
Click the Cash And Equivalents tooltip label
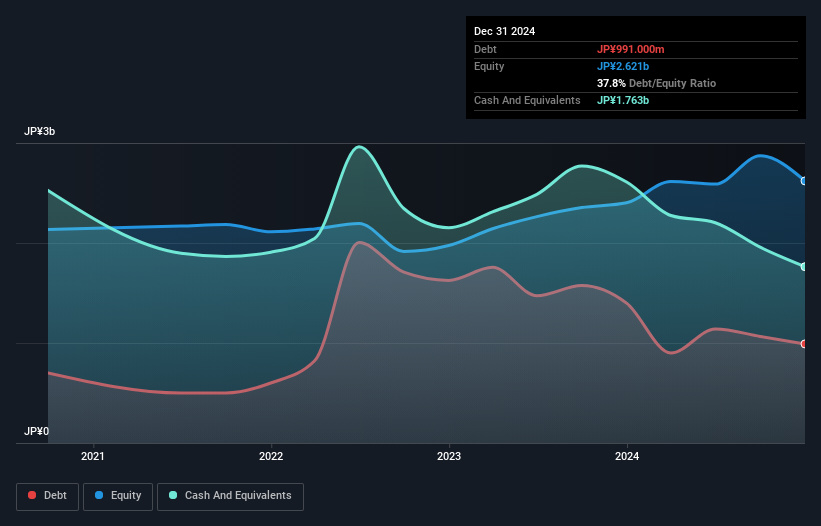[527, 100]
